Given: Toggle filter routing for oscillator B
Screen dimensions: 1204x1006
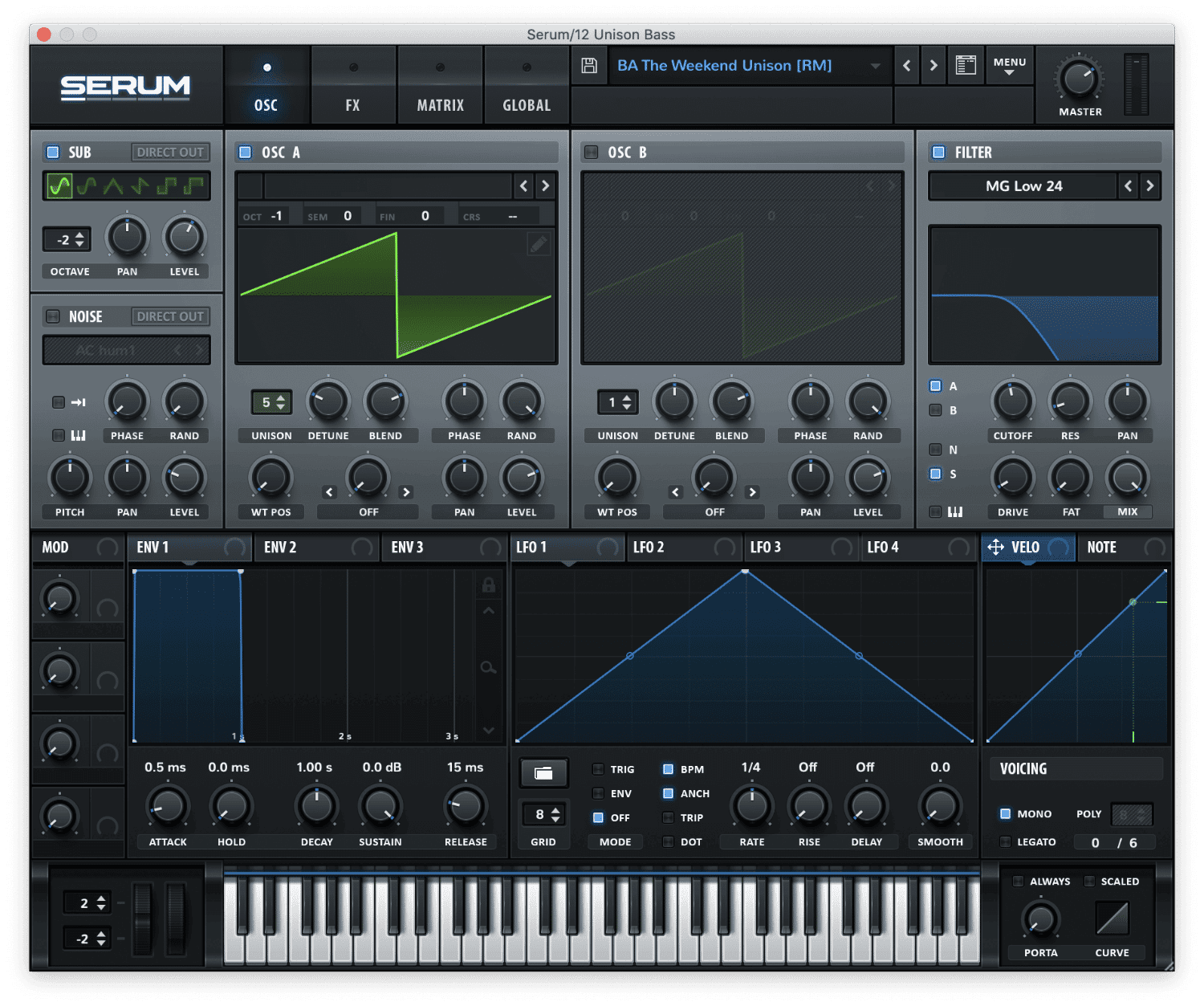Looking at the screenshot, I should click(x=936, y=410).
